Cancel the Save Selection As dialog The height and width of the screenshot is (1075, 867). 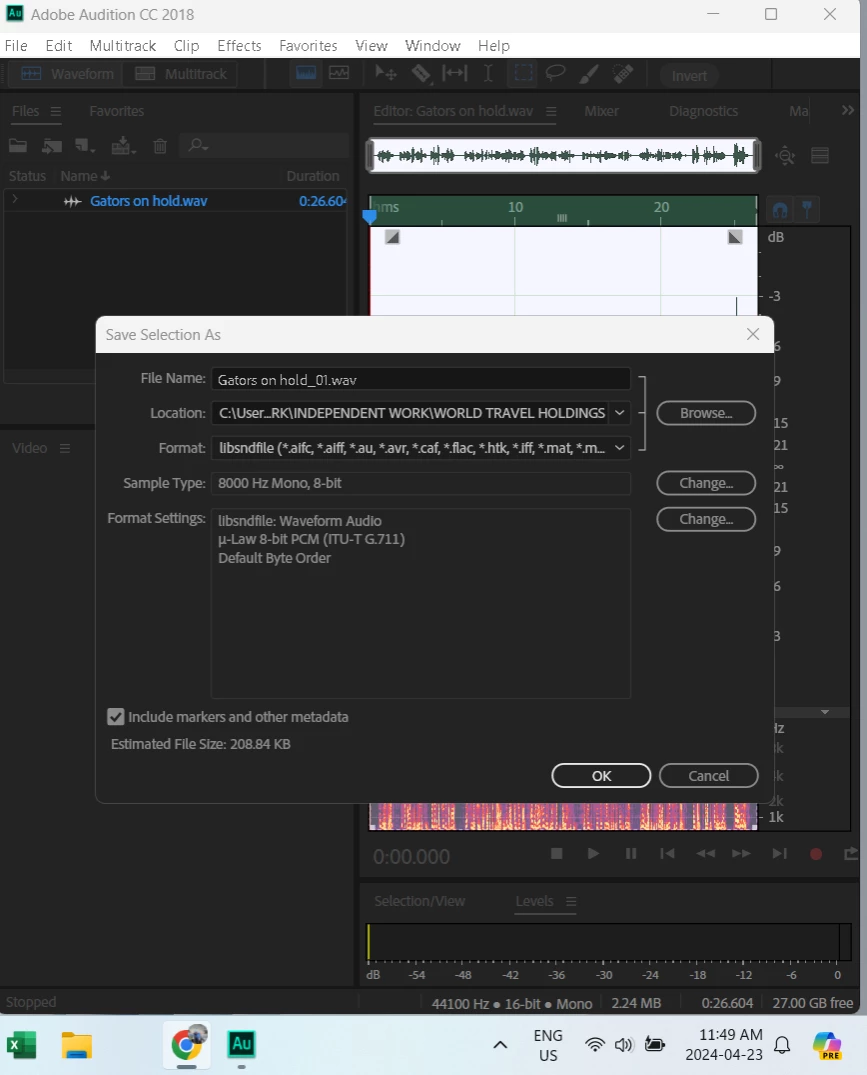click(709, 775)
